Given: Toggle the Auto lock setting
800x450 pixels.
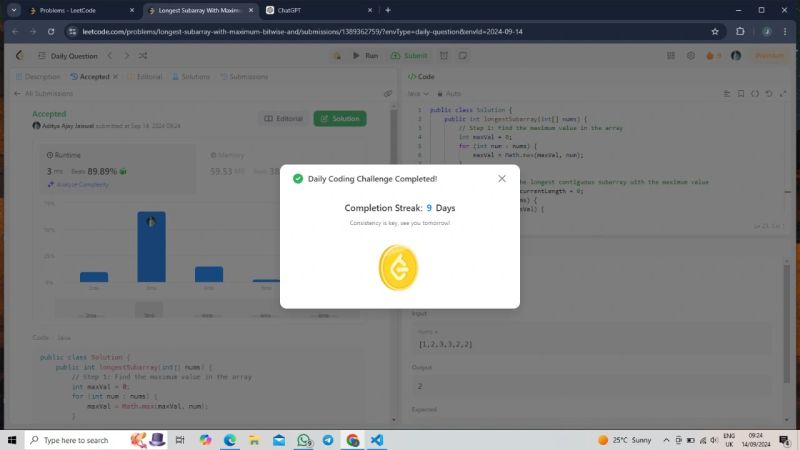Looking at the screenshot, I should tap(449, 93).
